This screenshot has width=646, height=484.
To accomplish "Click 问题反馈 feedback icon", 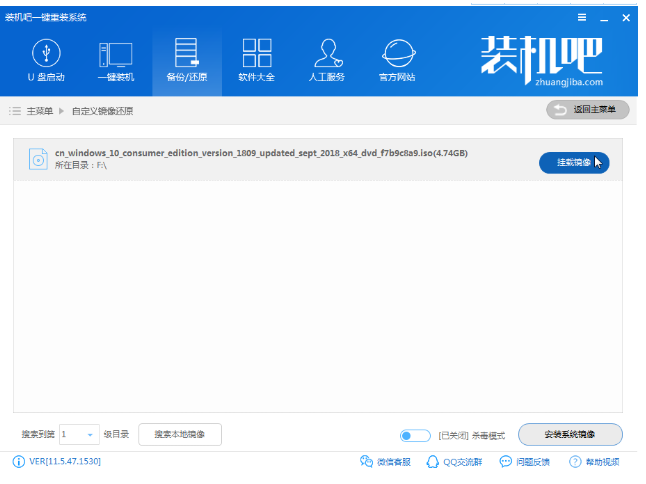I will [525, 462].
